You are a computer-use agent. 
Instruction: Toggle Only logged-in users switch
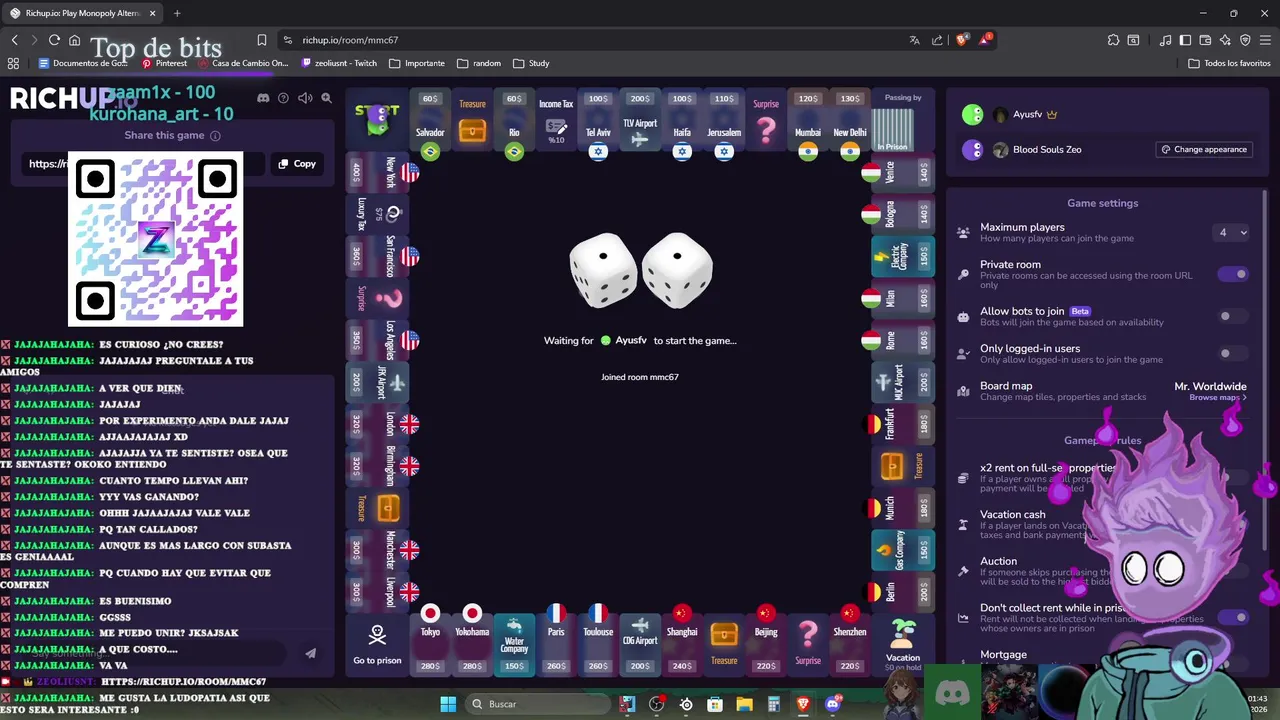(x=1233, y=353)
